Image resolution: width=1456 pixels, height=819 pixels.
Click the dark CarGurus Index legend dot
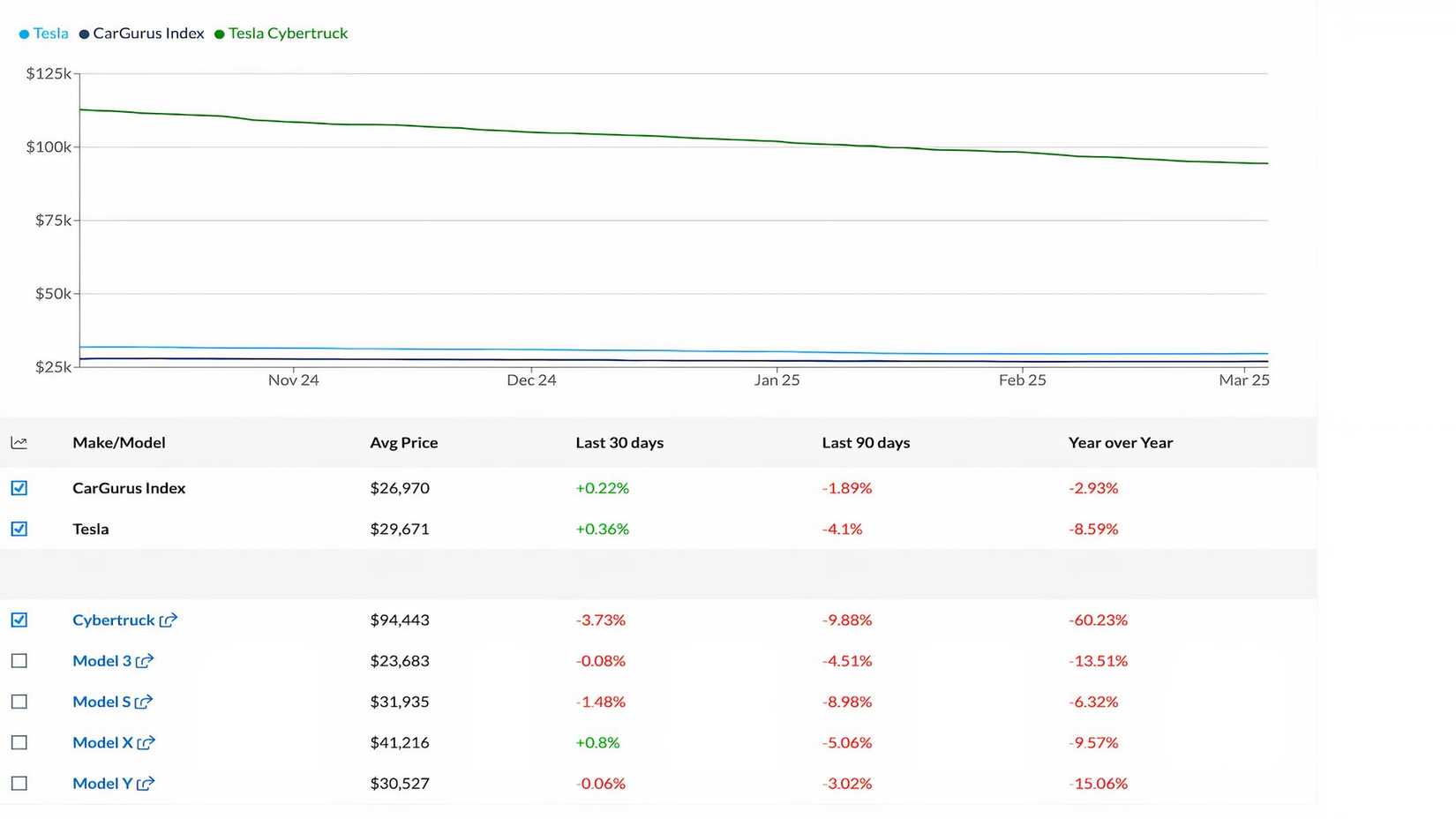click(84, 34)
